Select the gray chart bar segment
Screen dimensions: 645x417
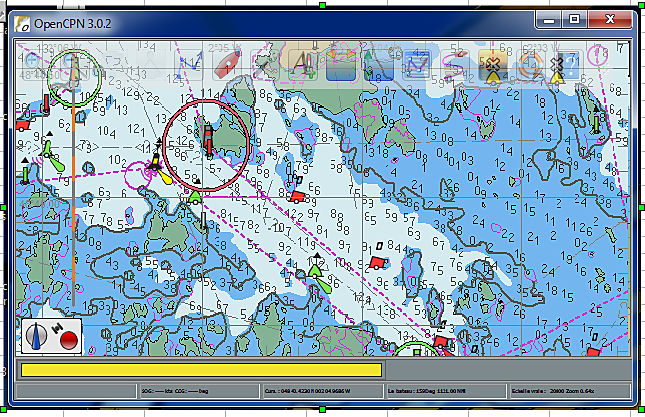point(508,369)
